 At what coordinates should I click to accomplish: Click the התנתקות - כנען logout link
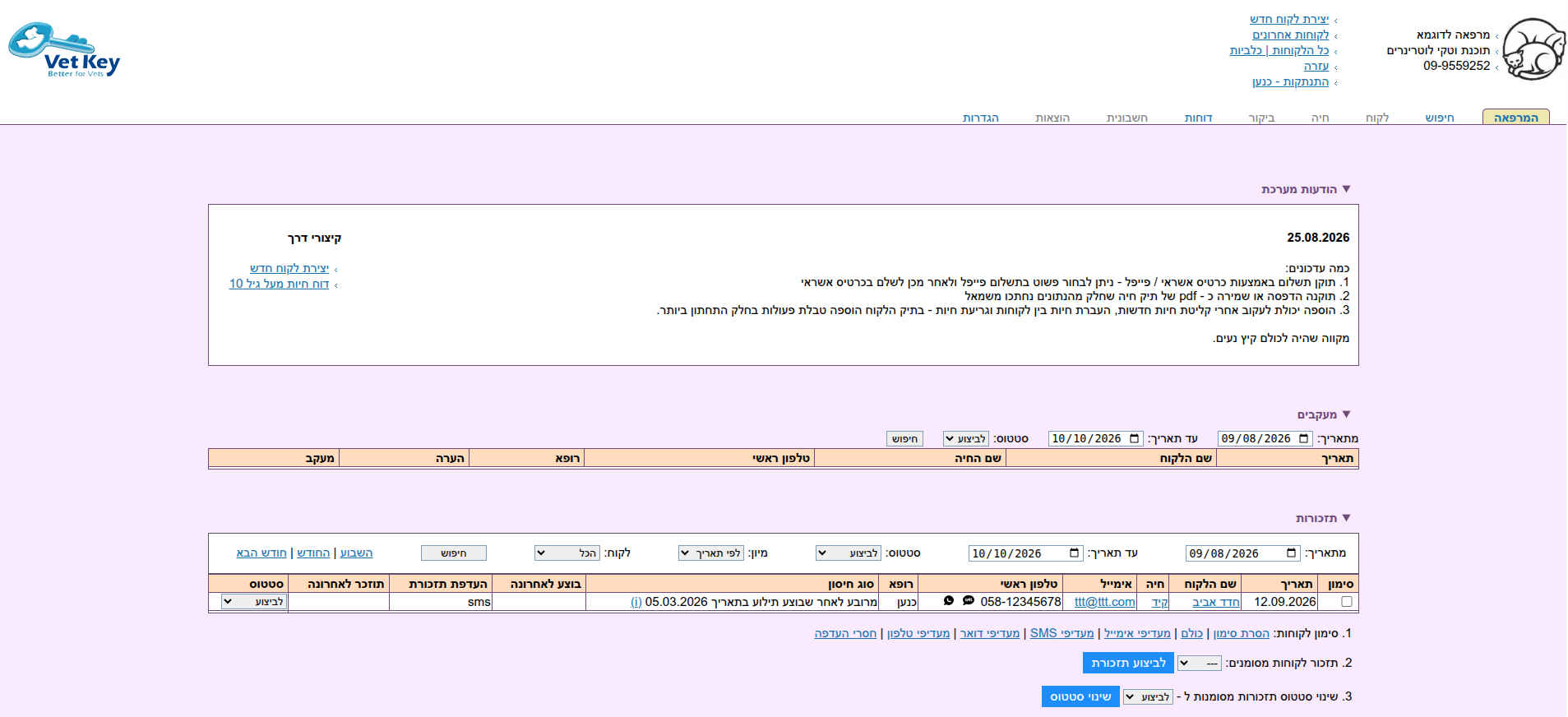(1291, 81)
